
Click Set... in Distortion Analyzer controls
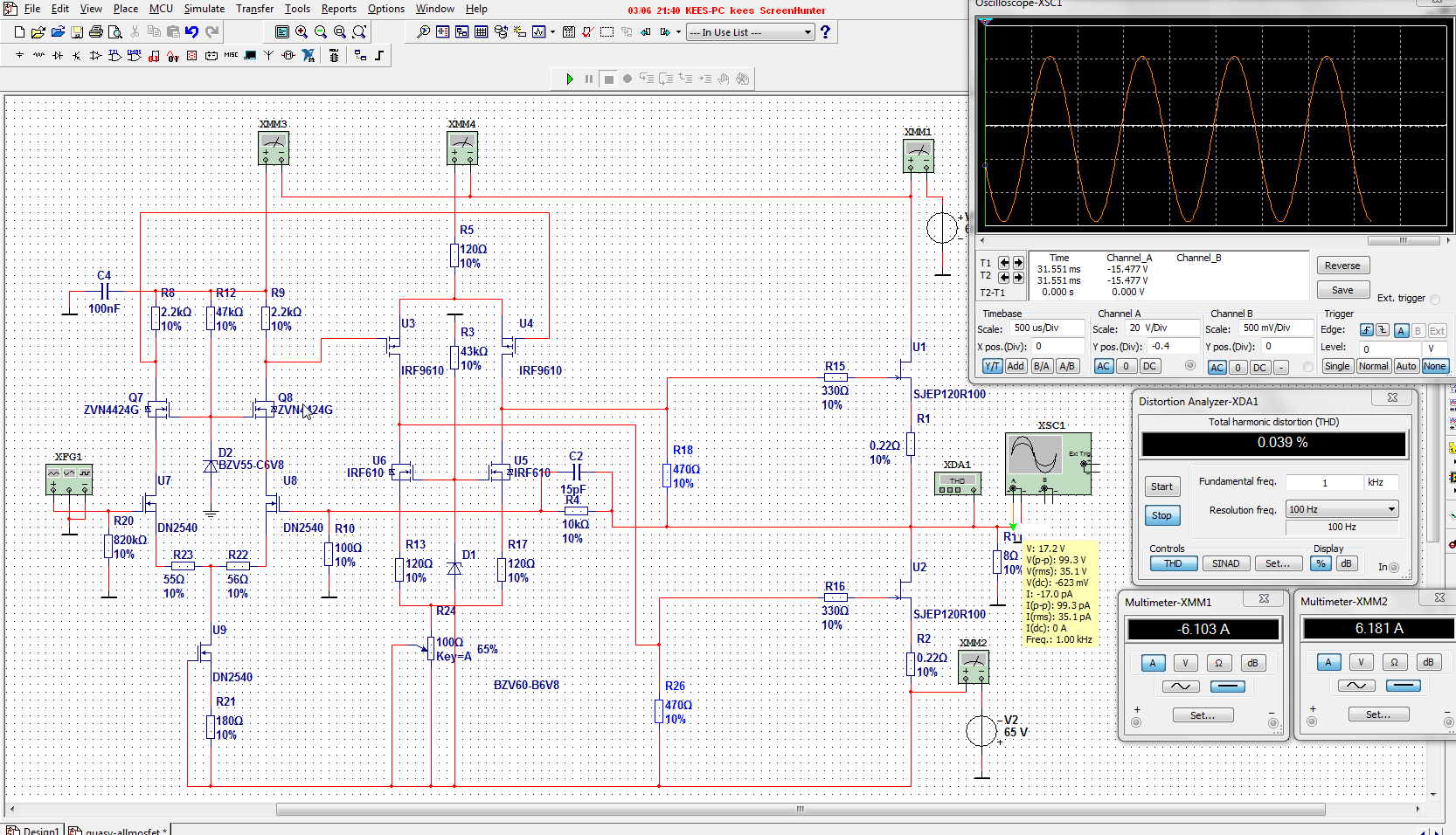(1278, 563)
